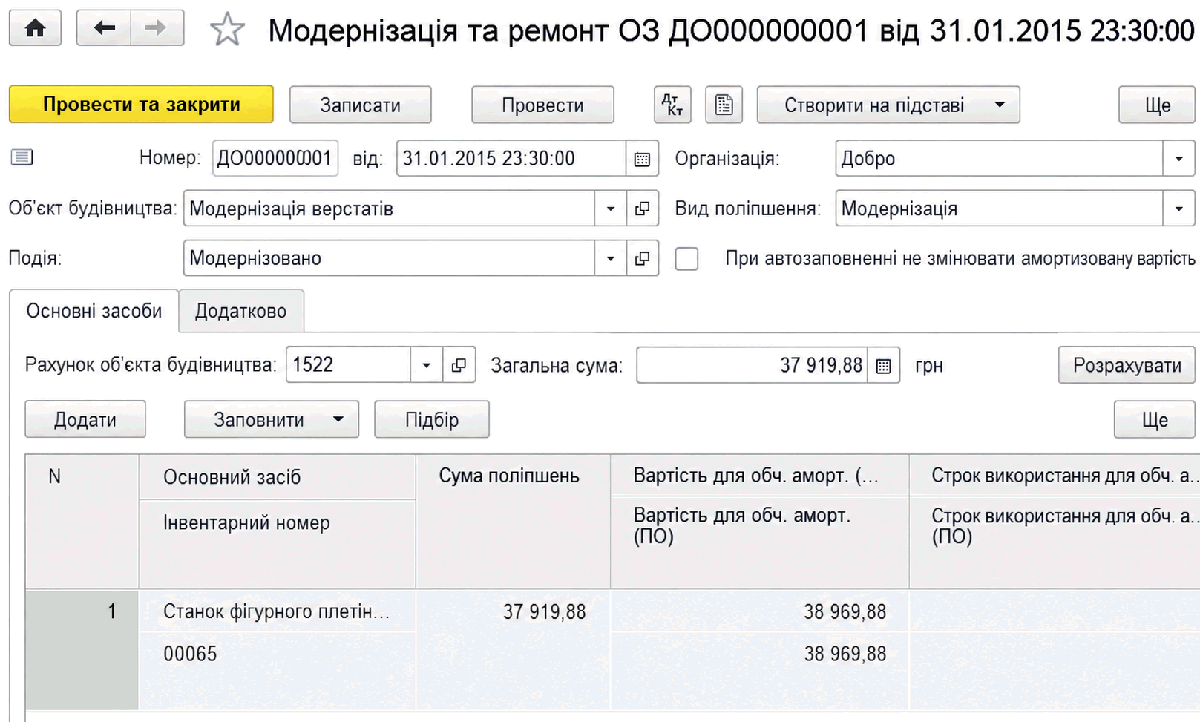Show Дт/Кт postings of document
This screenshot has width=1200, height=722.
tap(671, 104)
